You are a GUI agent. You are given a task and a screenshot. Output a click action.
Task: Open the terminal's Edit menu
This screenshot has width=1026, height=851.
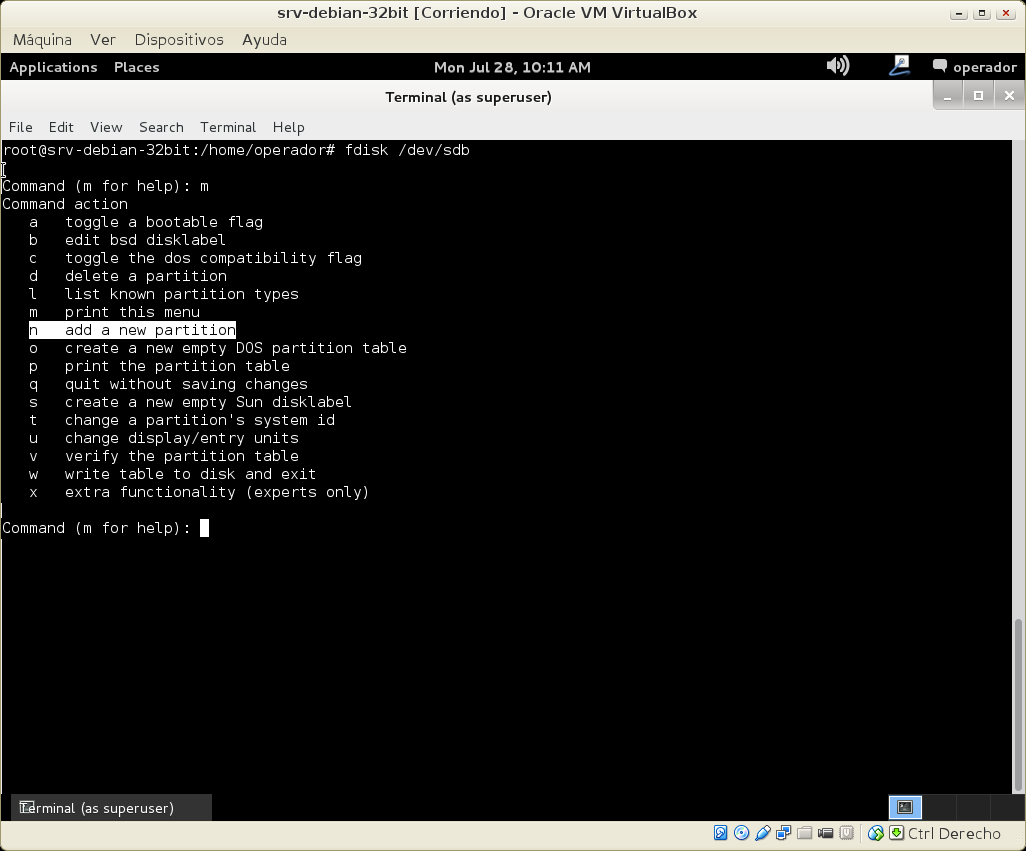pyautogui.click(x=61, y=127)
